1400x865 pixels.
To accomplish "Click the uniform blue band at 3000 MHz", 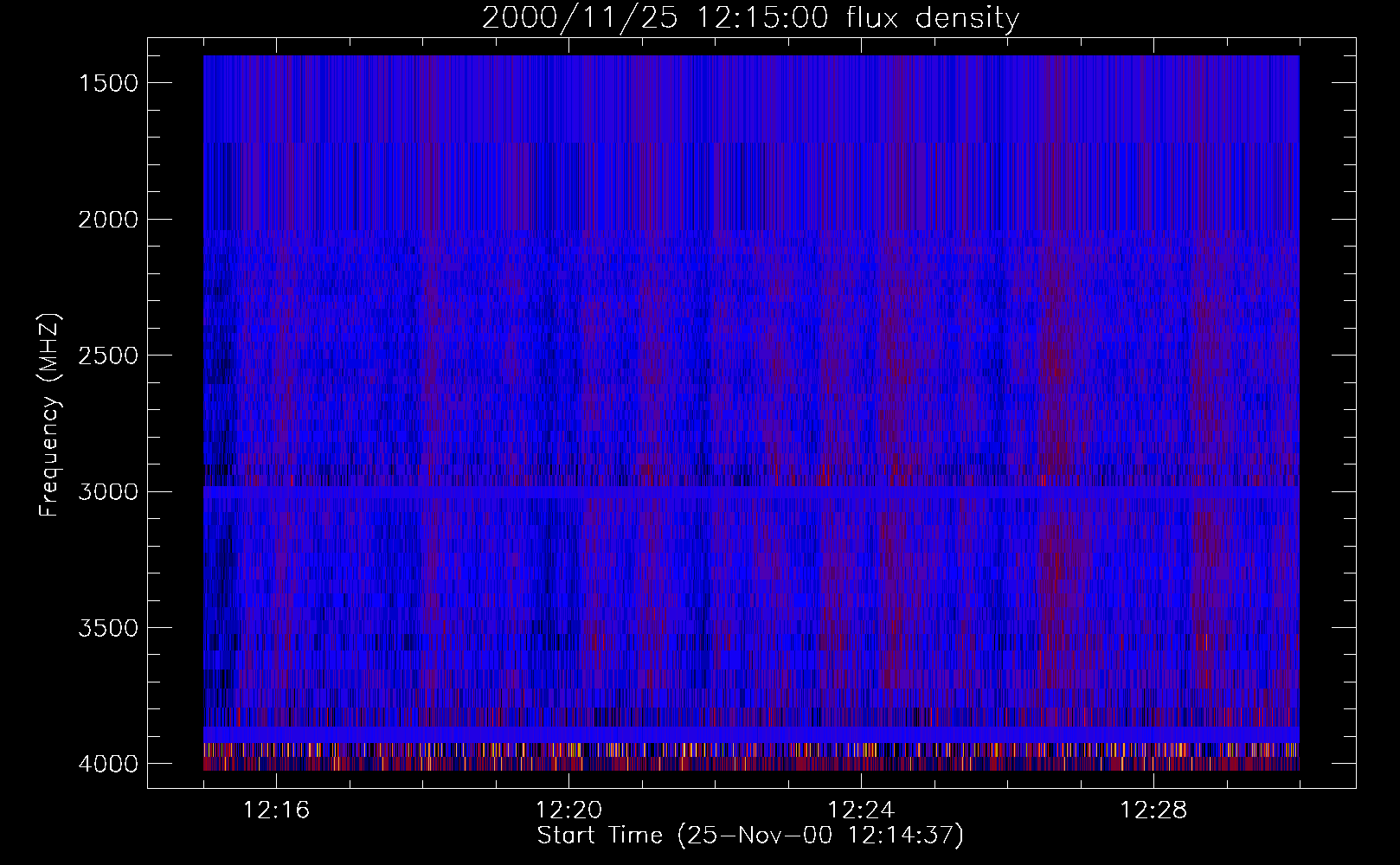I will 751,491.
